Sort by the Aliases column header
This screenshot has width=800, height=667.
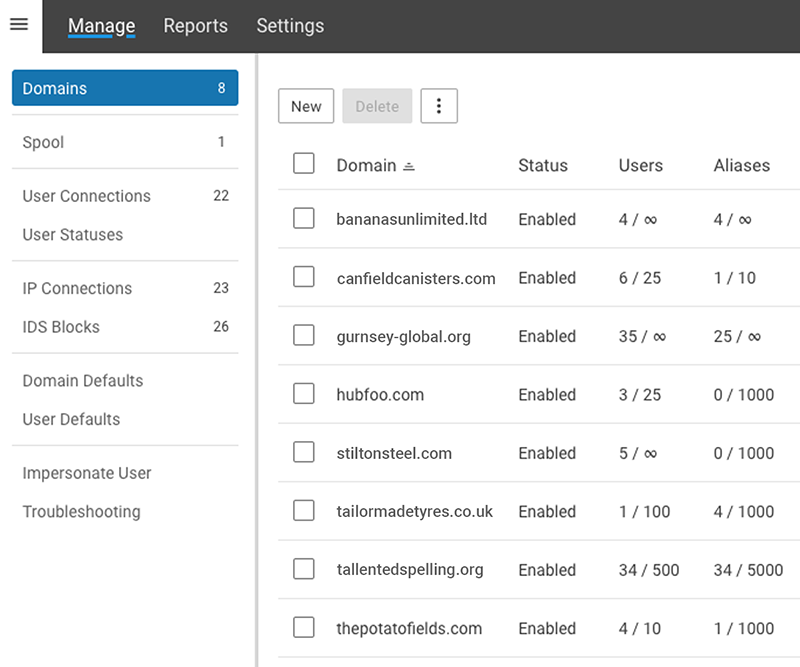tap(742, 165)
